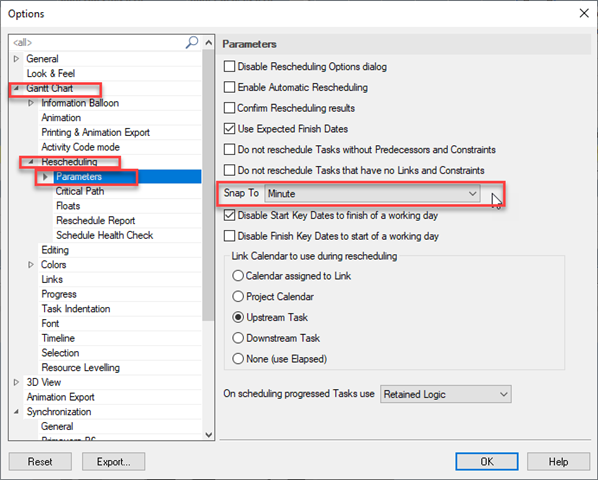Open Schedule Health Check settings item
598x480 pixels.
coord(104,235)
